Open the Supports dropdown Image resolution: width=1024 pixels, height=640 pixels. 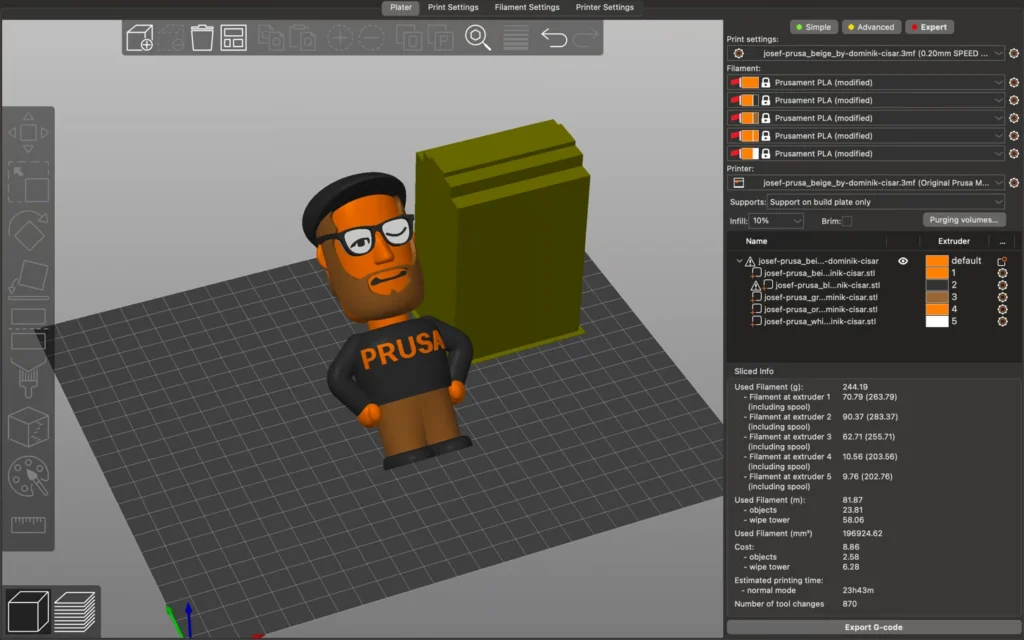[x=886, y=202]
